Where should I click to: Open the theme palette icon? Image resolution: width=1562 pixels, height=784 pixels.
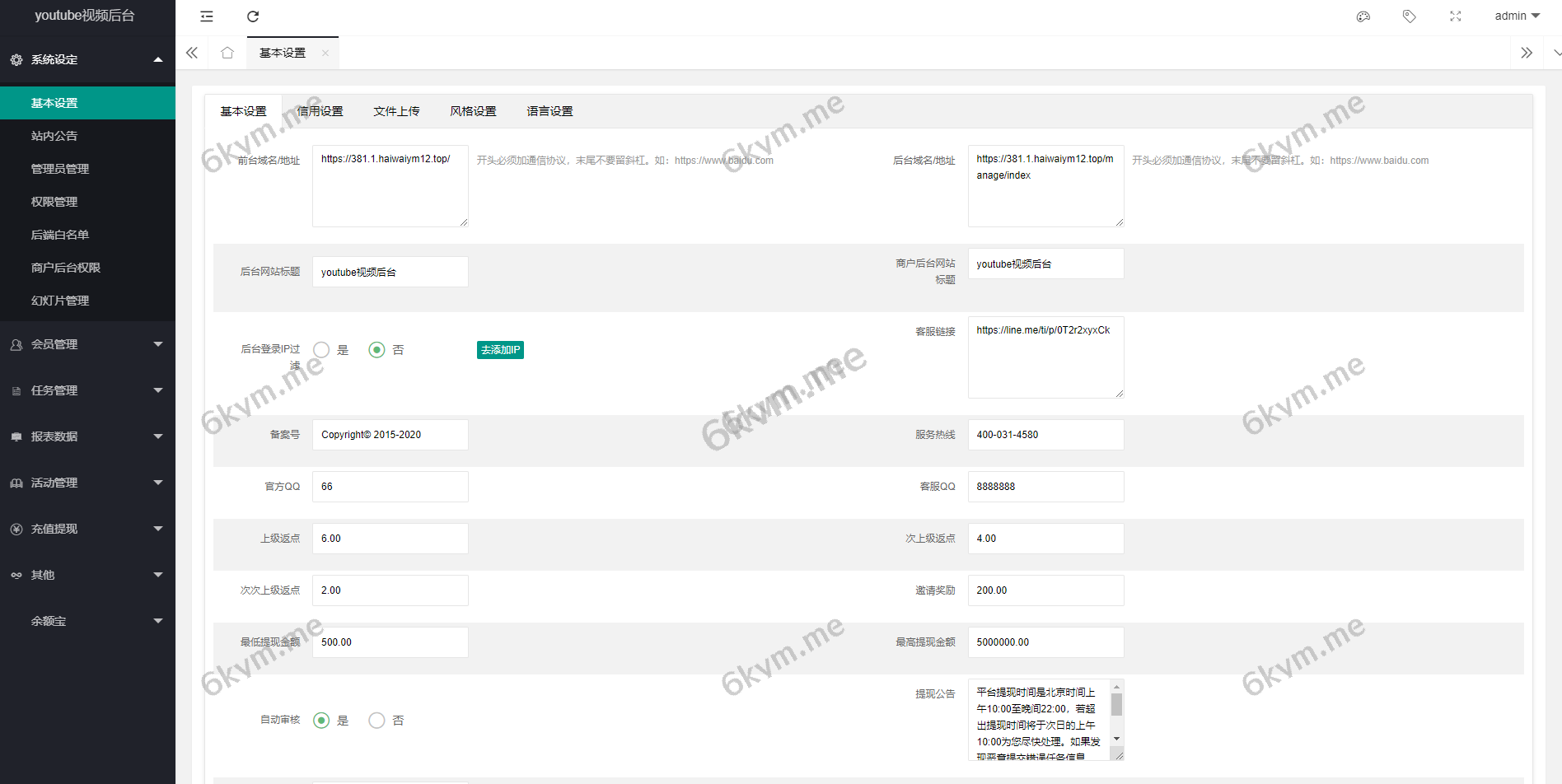tap(1363, 16)
